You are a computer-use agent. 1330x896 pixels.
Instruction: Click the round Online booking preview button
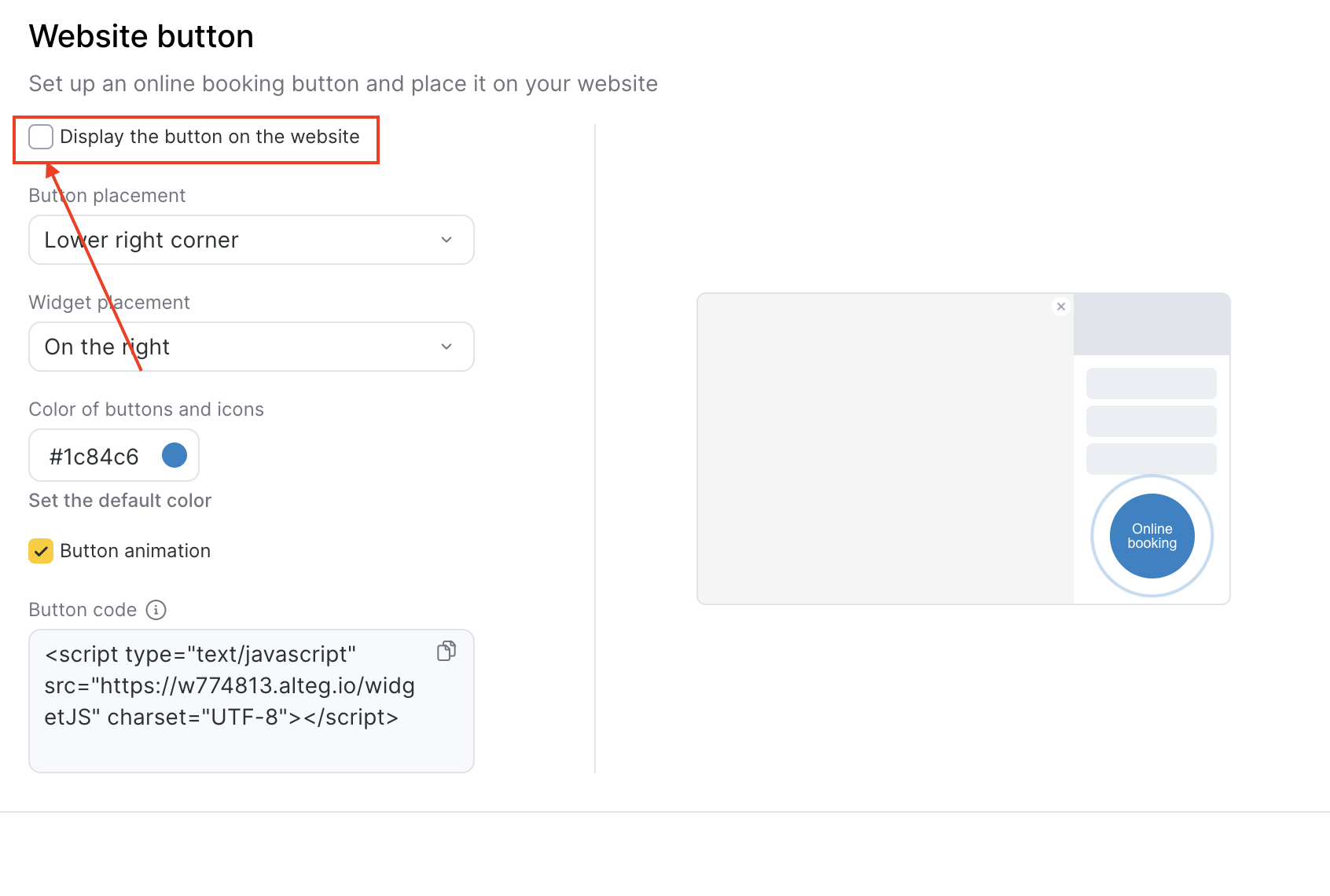[1152, 536]
